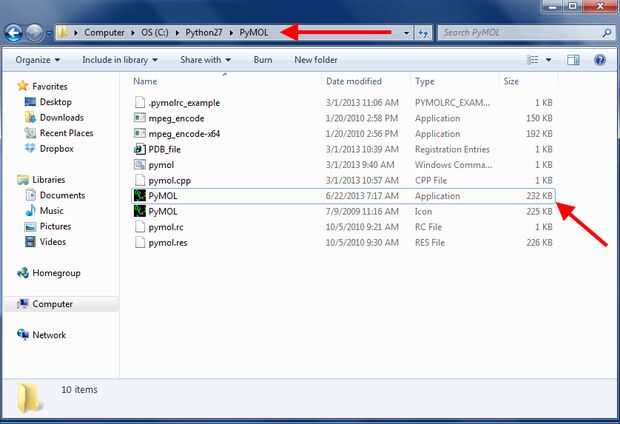This screenshot has width=620, height=424.
Task: Expand arrow after OS (C:) breadcrumb
Action: (177, 33)
